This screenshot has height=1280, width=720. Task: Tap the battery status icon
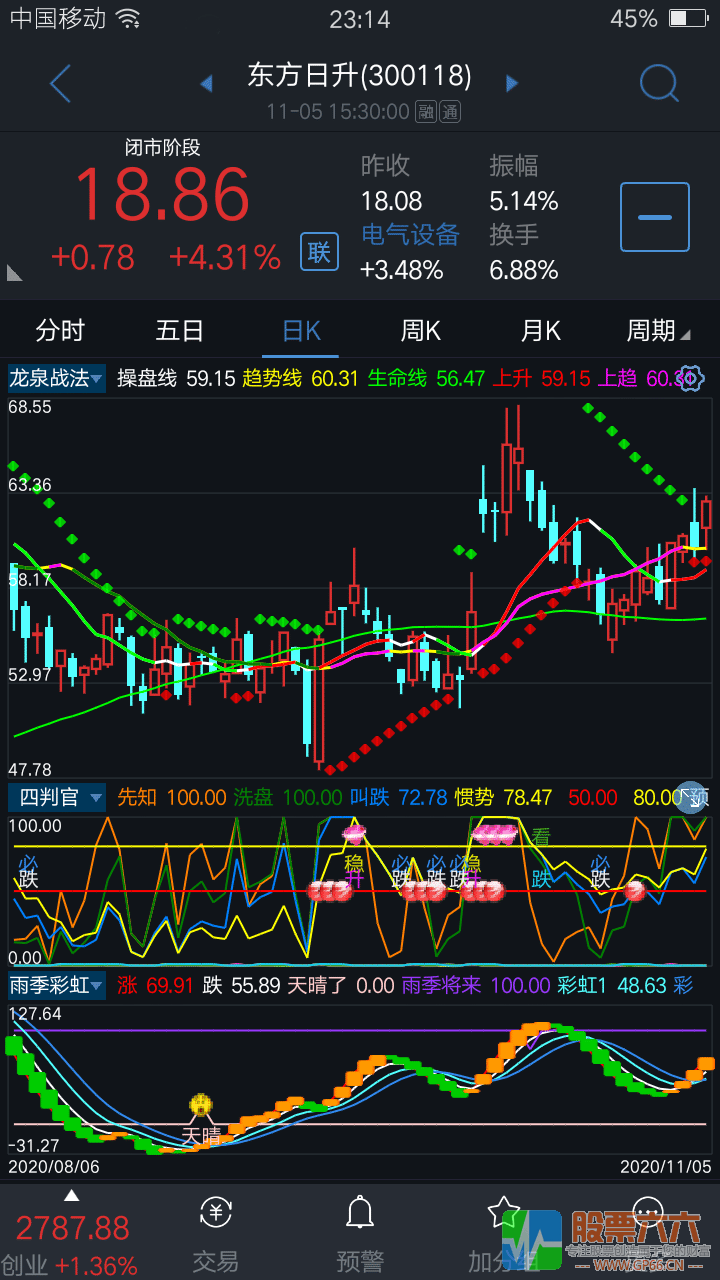[689, 18]
